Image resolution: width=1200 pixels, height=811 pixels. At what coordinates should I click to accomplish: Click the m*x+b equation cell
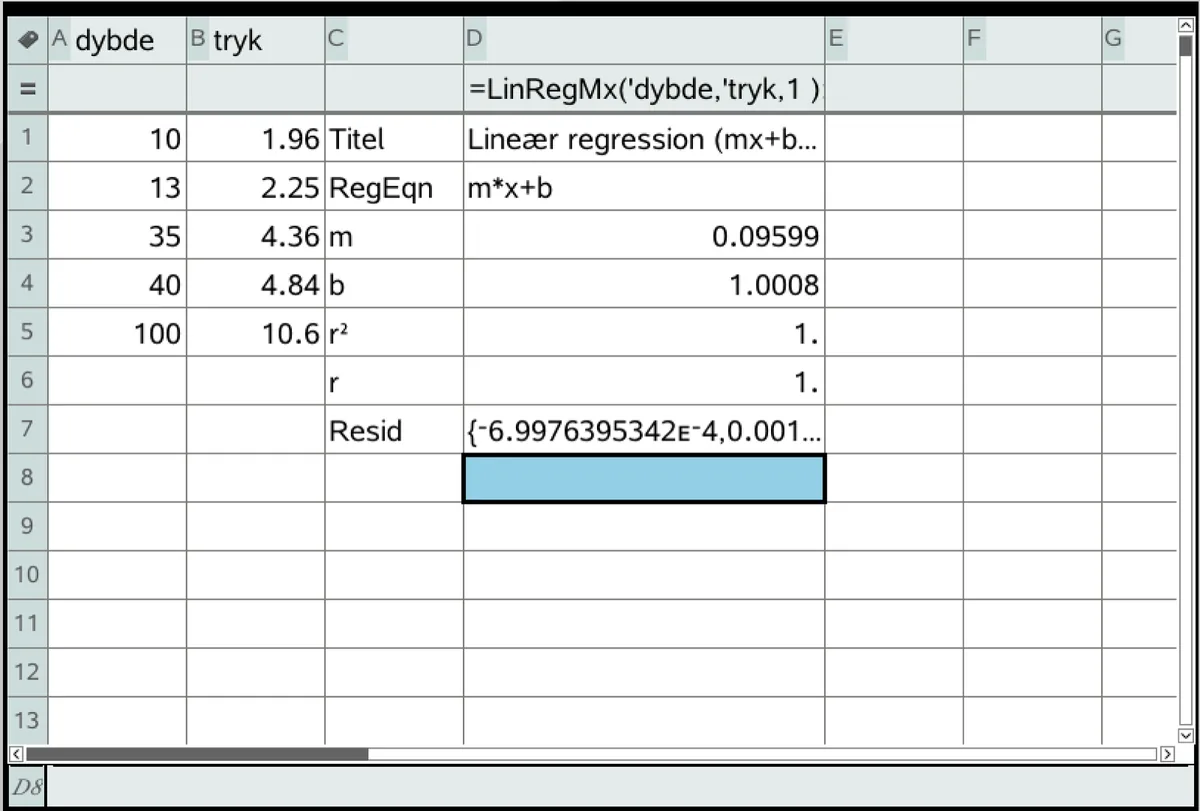click(644, 187)
